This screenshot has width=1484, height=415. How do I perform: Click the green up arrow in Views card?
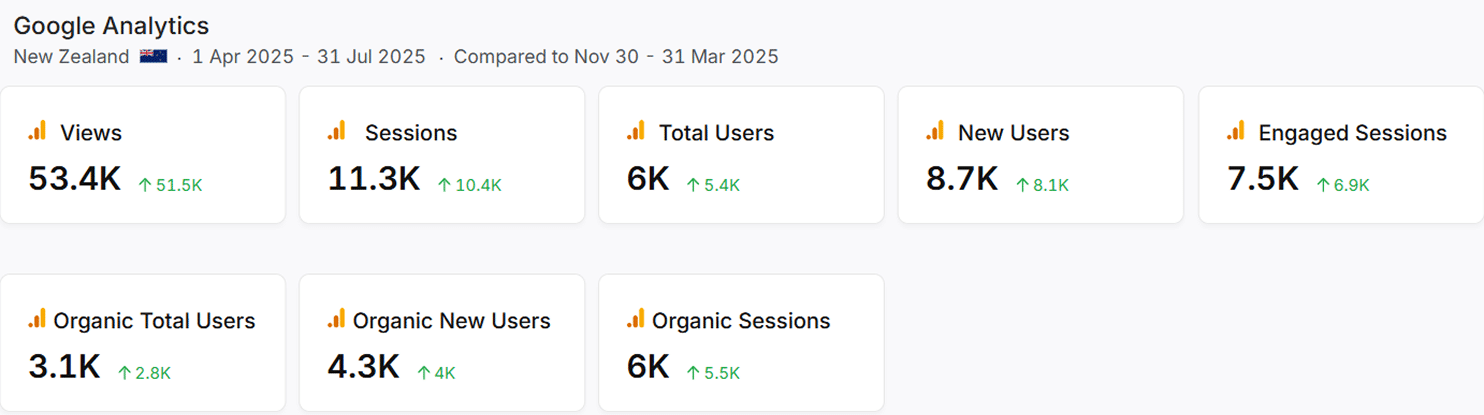click(x=145, y=185)
